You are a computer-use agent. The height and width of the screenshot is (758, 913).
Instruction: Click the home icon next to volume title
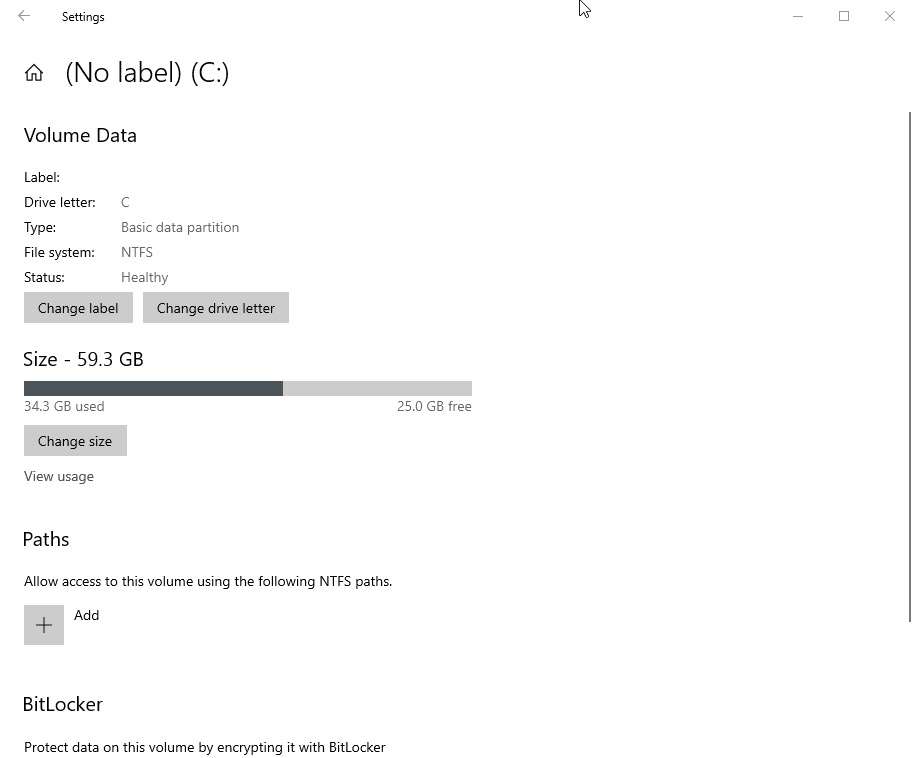click(34, 72)
